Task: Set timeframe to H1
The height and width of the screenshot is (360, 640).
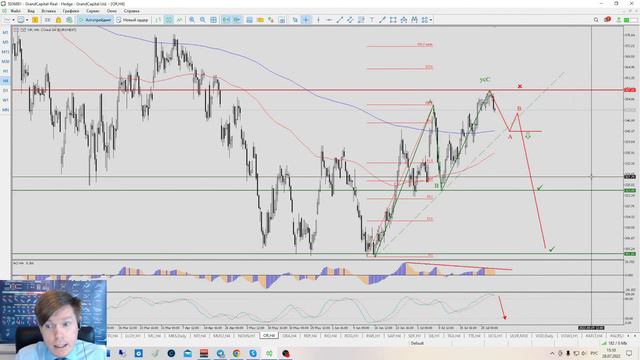Action: [5, 71]
